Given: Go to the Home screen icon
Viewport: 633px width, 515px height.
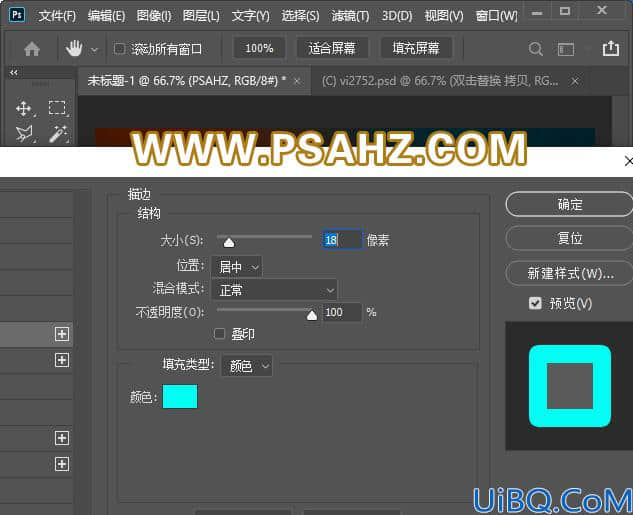Looking at the screenshot, I should (x=32, y=49).
